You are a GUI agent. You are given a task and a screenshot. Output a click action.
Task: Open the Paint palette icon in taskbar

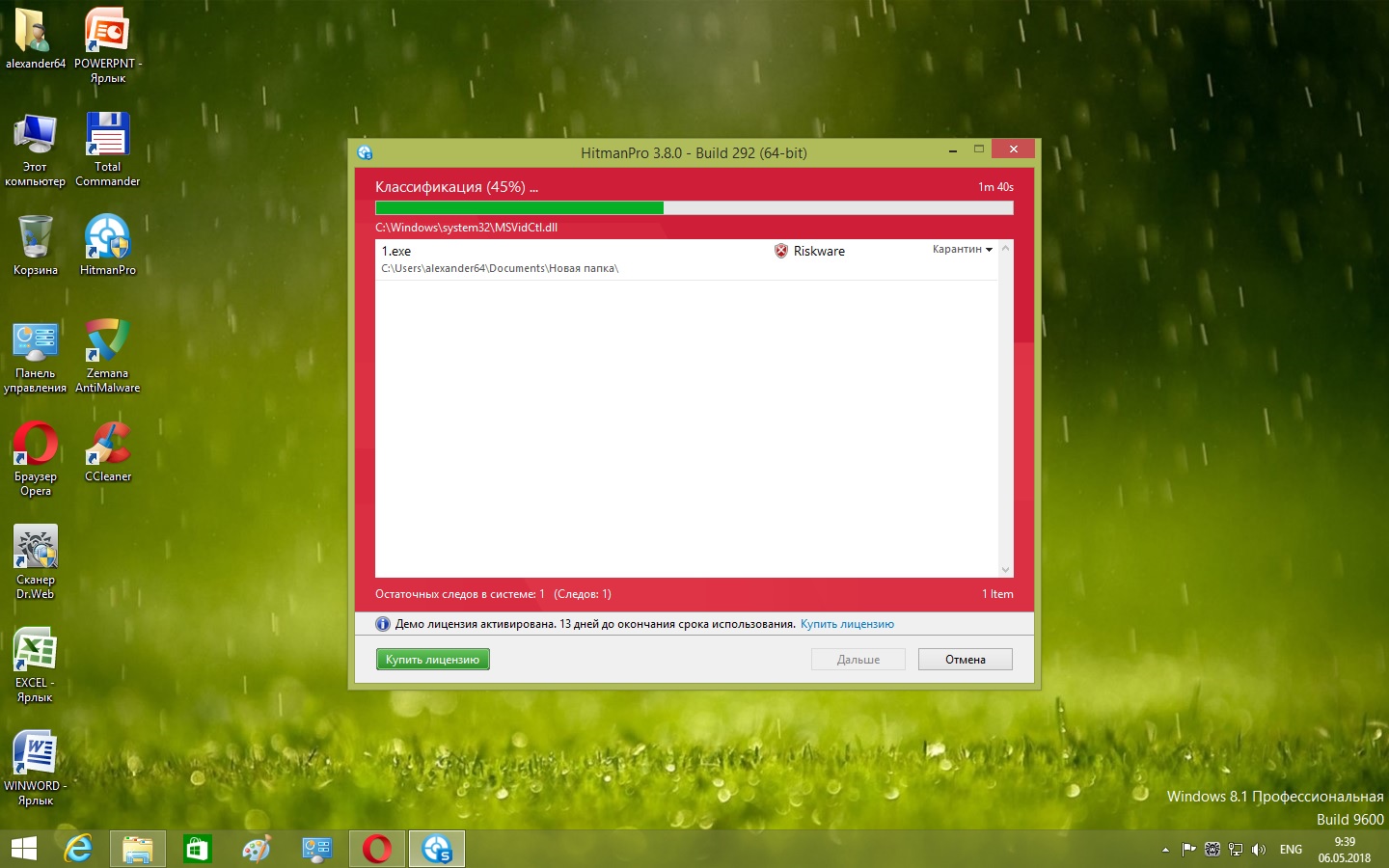[257, 849]
